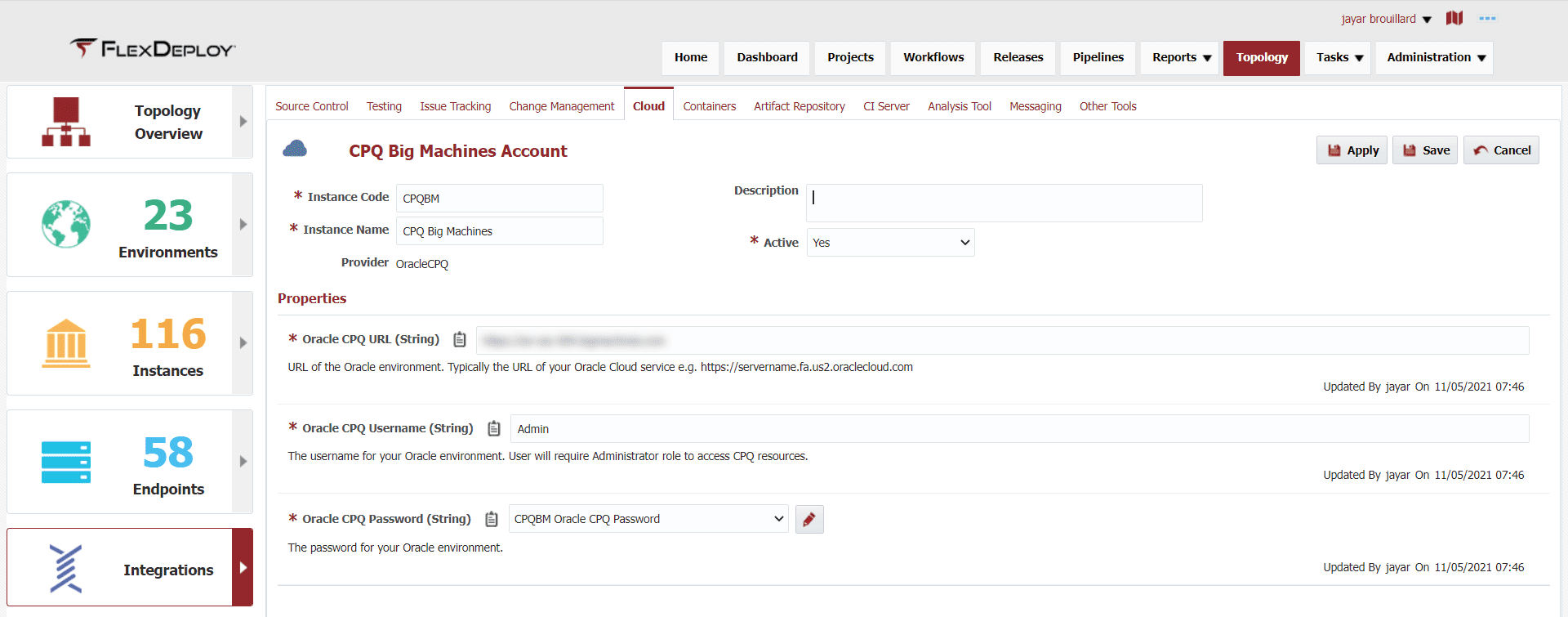Viewport: 1568px width, 617px height.
Task: Open the Releases menu
Action: click(1018, 58)
